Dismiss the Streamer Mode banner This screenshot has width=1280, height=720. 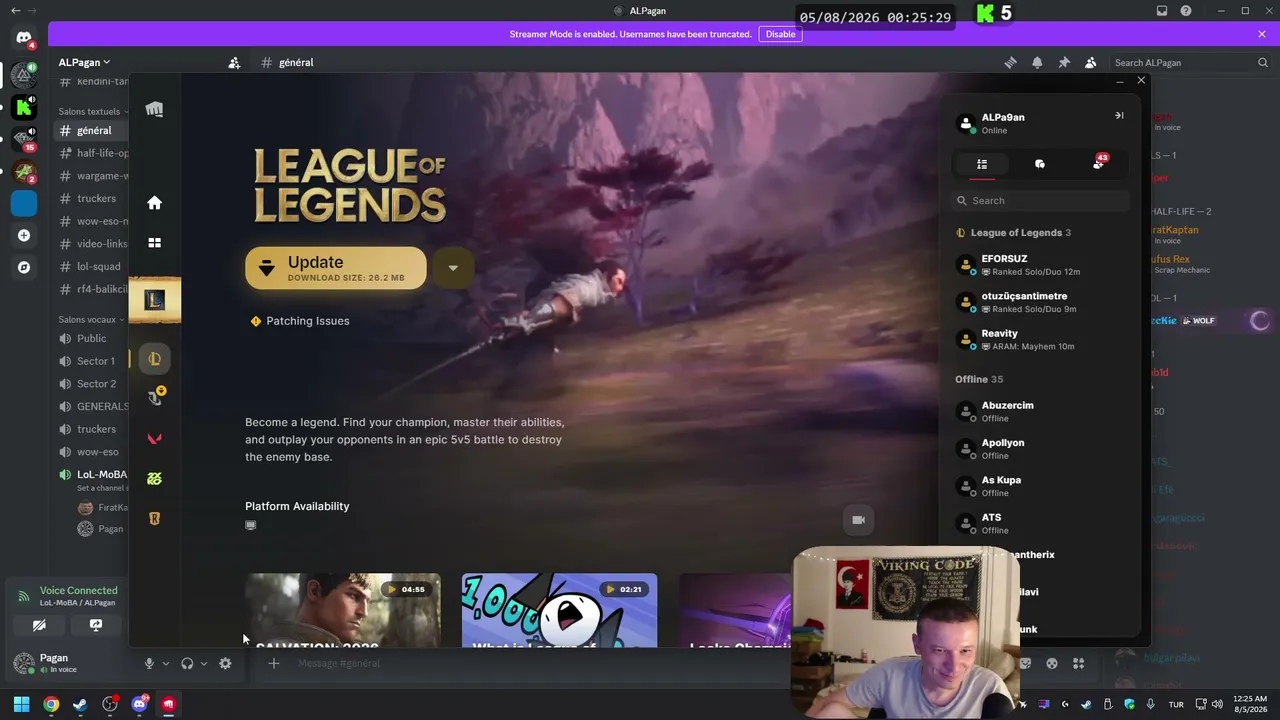point(1262,34)
